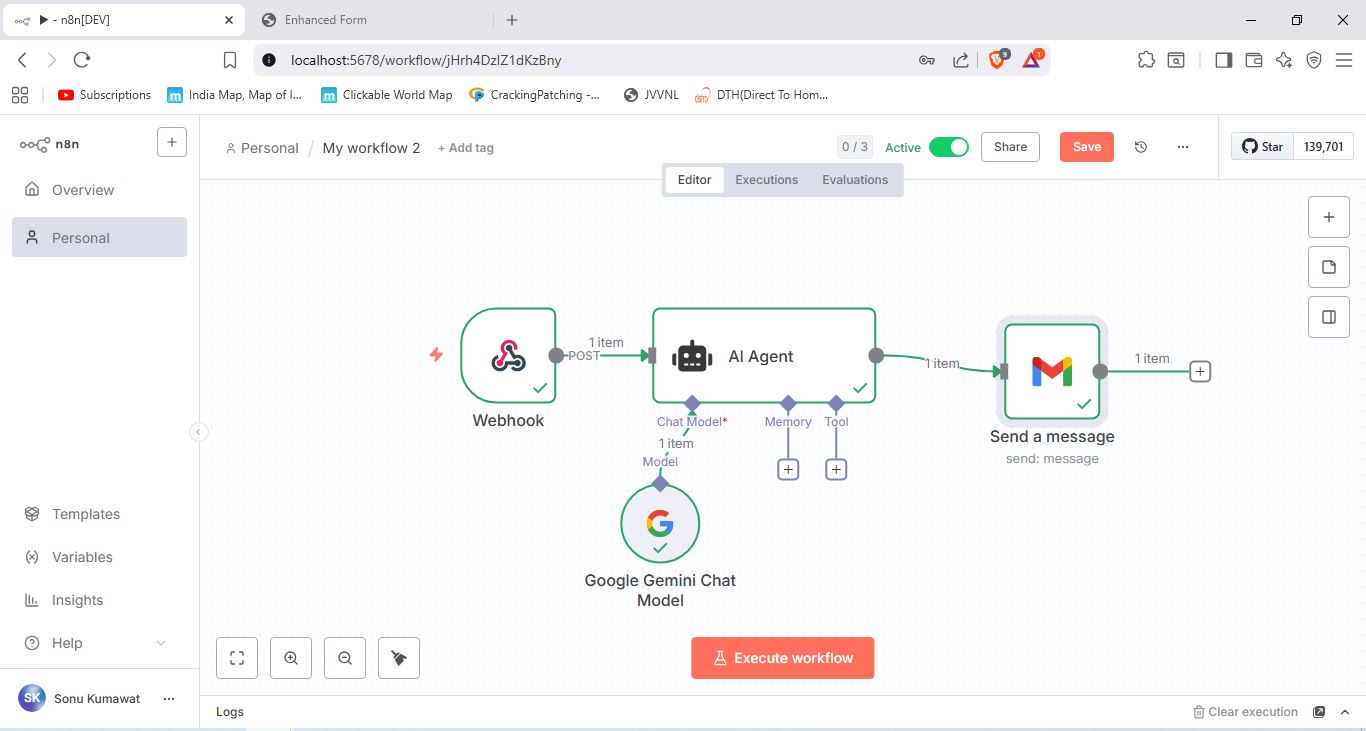Switch to the Evaluations tab
The height and width of the screenshot is (731, 1366).
point(854,180)
